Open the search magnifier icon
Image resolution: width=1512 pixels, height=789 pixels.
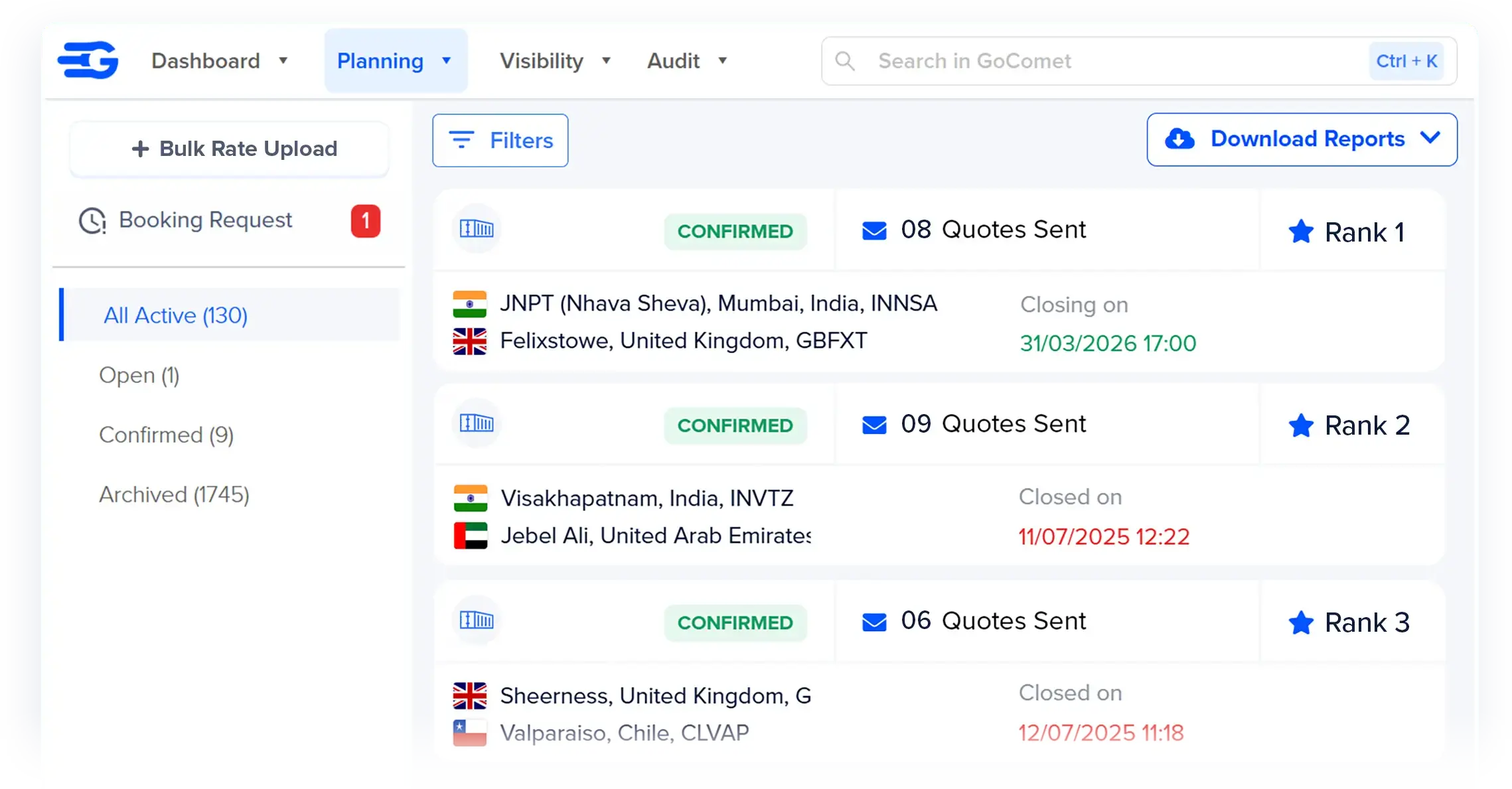point(846,60)
